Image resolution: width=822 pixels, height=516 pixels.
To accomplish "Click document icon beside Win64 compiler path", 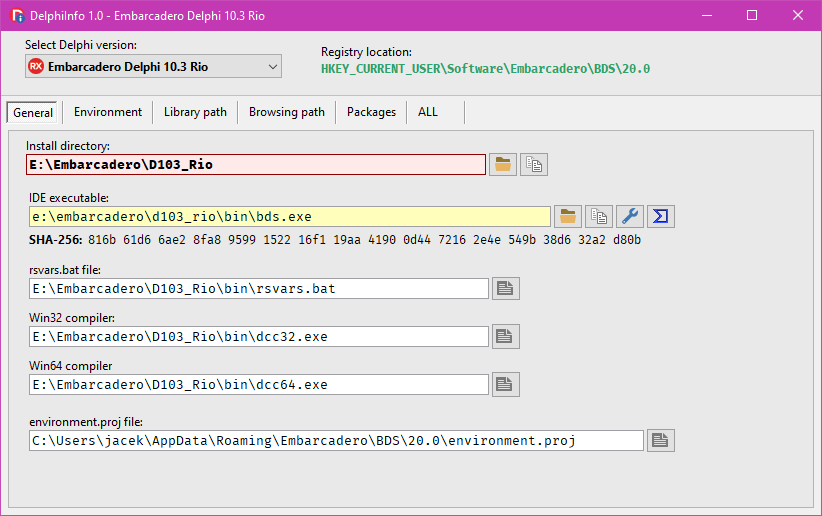I will coord(506,384).
